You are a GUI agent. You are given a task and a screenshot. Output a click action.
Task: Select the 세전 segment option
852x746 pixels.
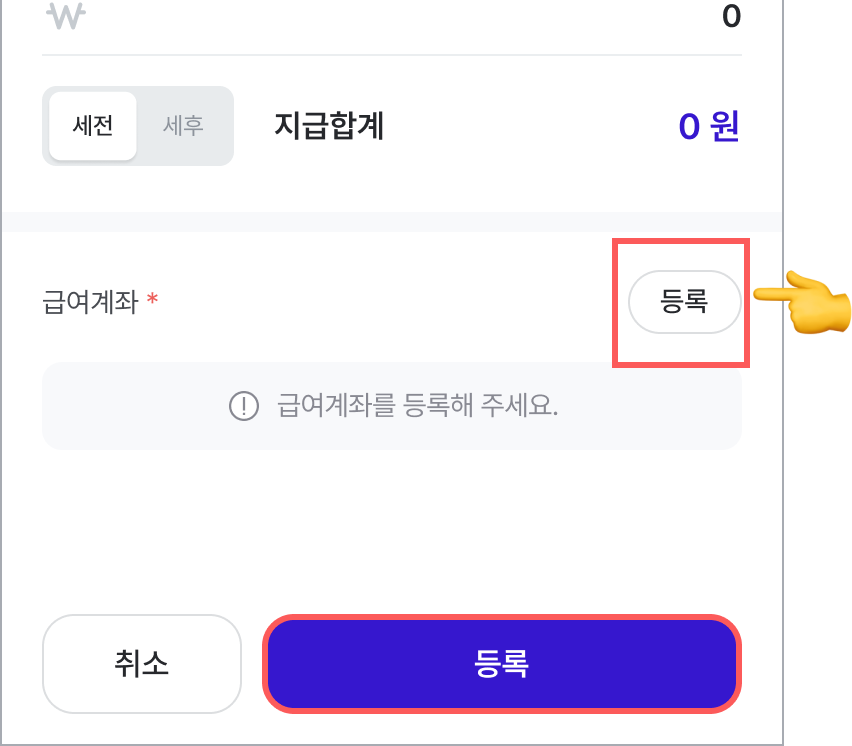[x=93, y=126]
